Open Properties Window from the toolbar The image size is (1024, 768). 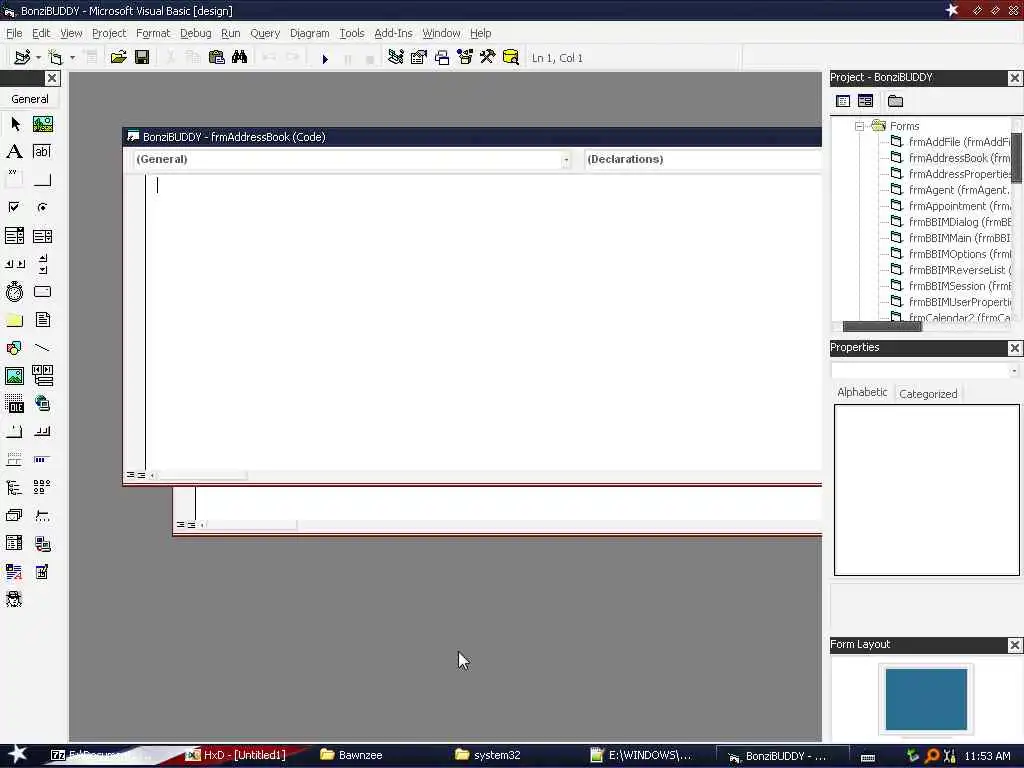[x=419, y=57]
